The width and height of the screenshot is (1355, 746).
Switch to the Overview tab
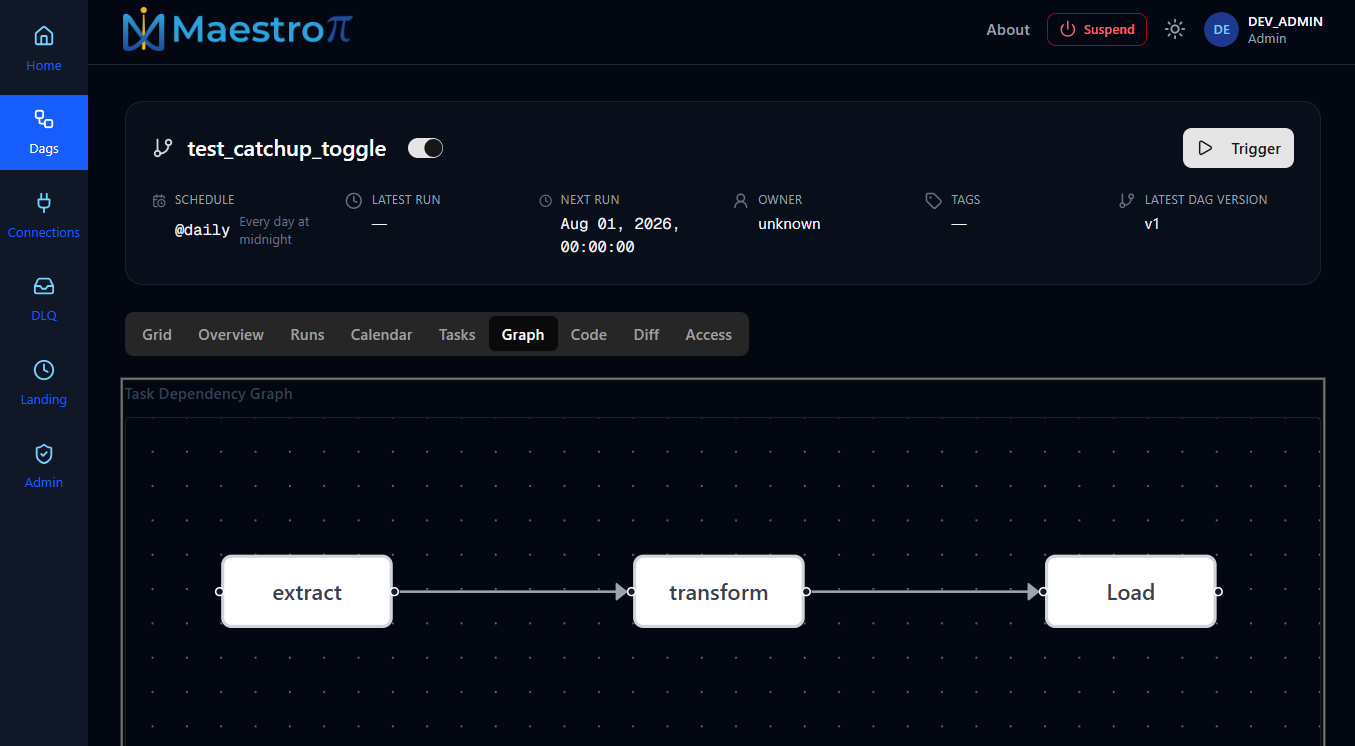click(x=231, y=334)
